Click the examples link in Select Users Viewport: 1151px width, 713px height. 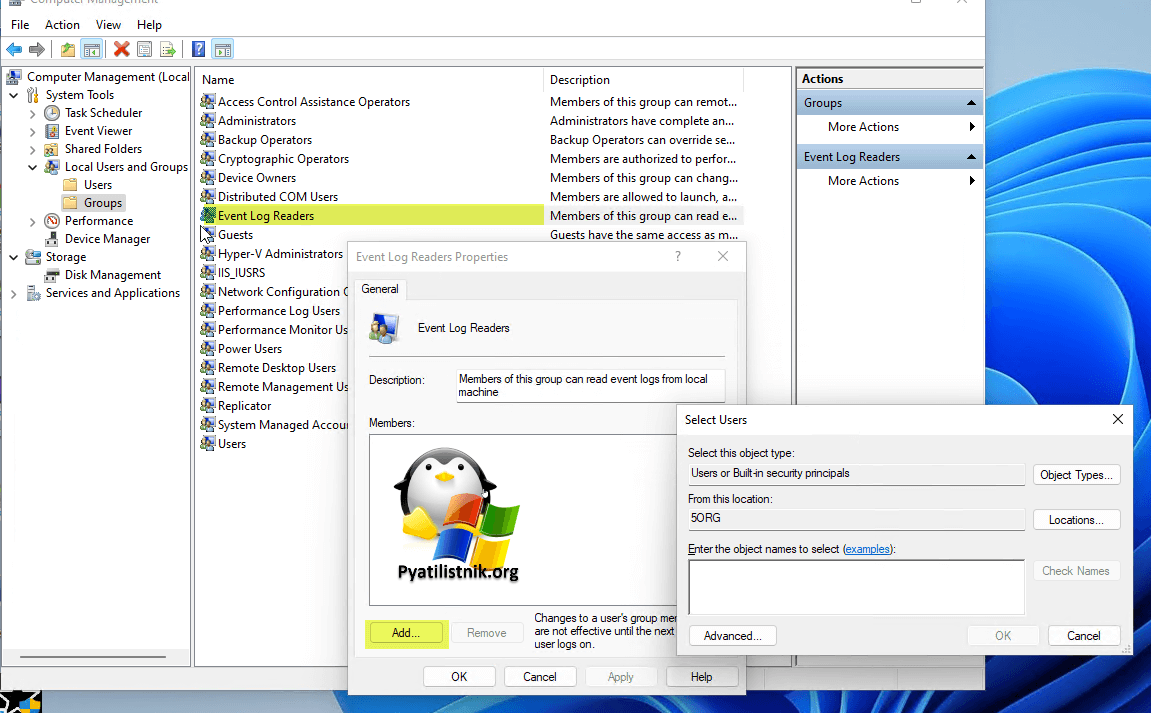click(867, 549)
